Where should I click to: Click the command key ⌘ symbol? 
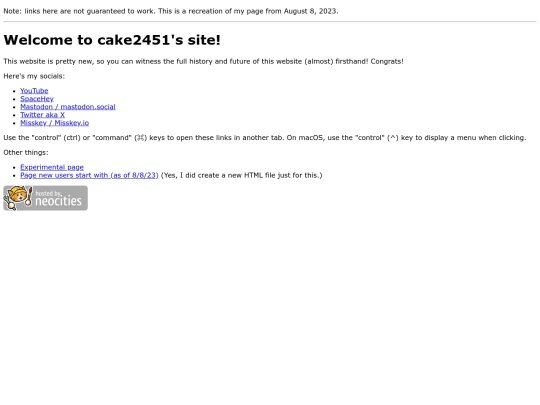click(140, 138)
